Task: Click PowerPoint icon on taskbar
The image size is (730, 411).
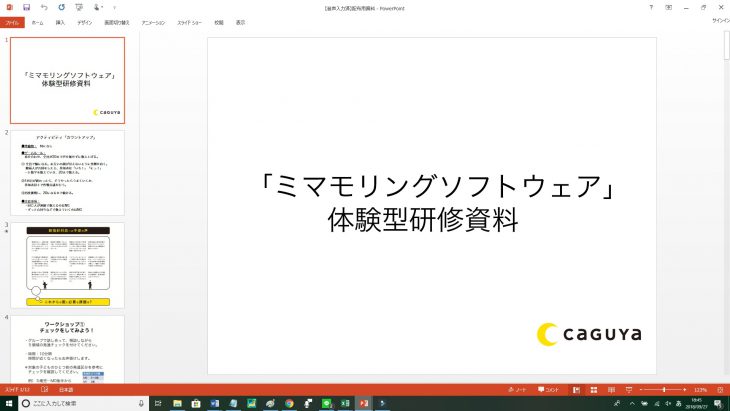Action: (x=364, y=403)
